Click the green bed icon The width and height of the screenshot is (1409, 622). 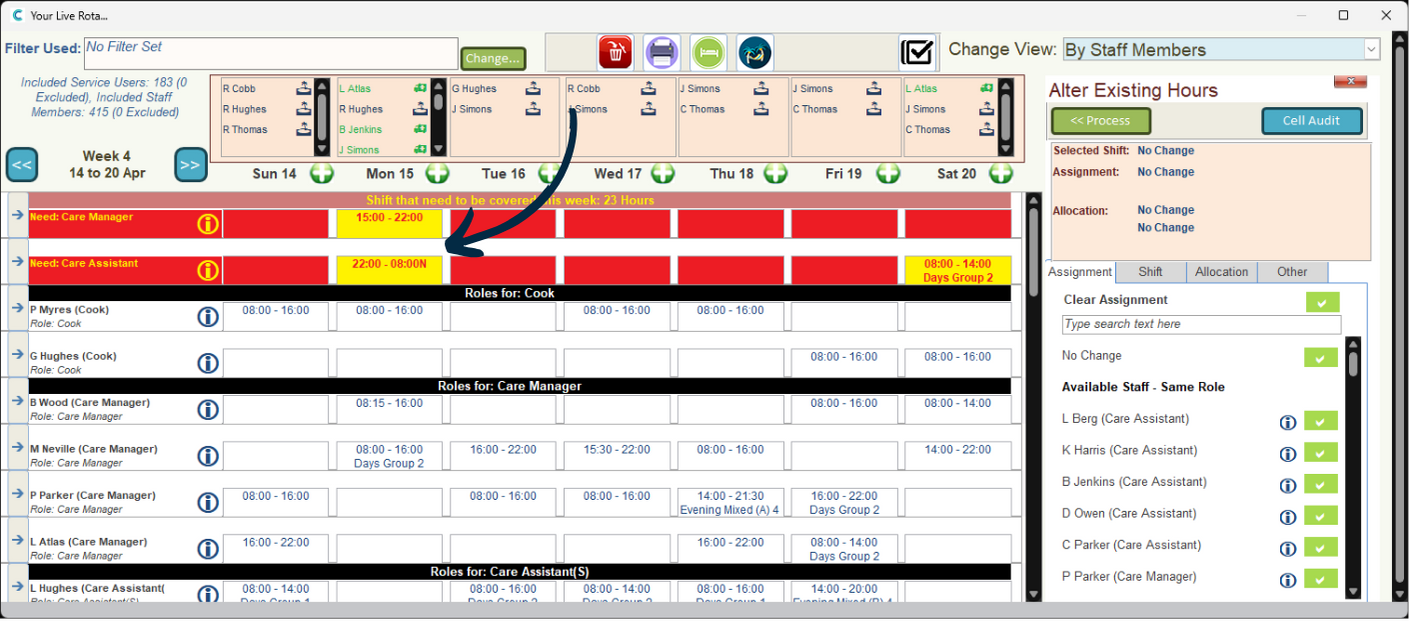click(708, 52)
